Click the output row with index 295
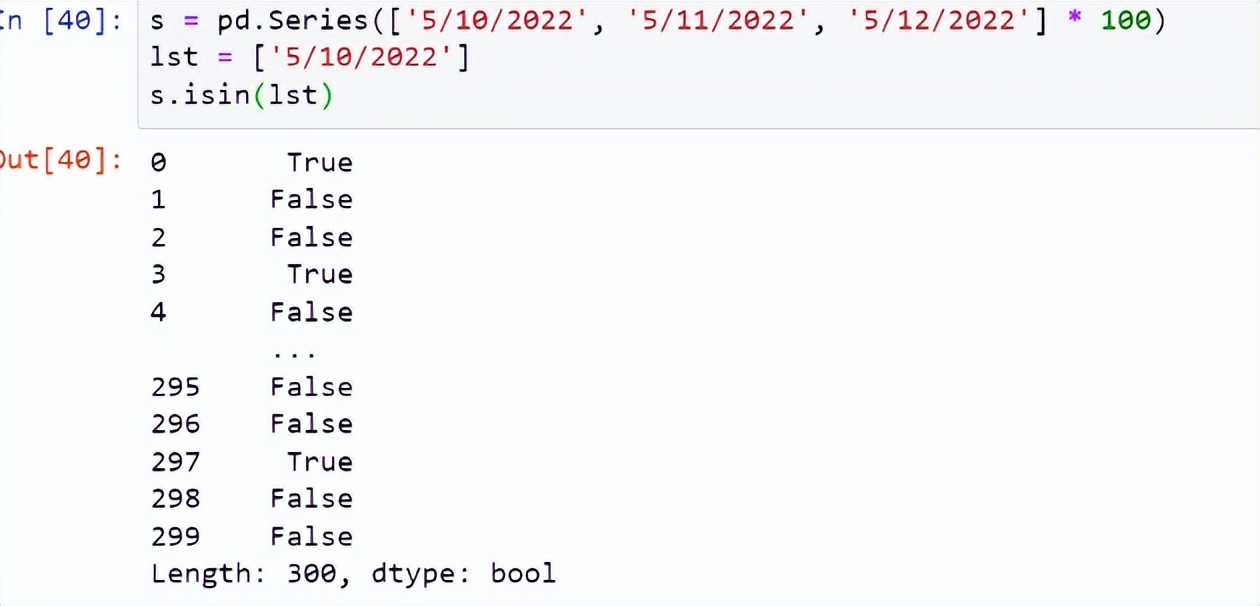The image size is (1260, 606). [252, 387]
